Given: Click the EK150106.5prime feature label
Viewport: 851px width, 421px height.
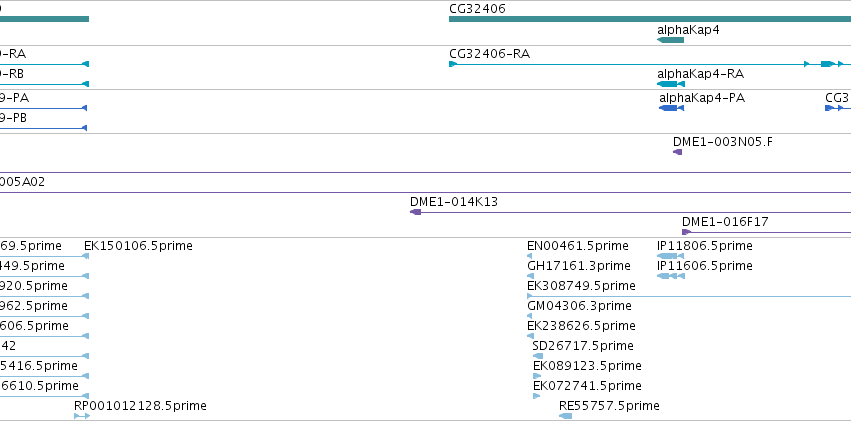Looking at the screenshot, I should click(138, 246).
